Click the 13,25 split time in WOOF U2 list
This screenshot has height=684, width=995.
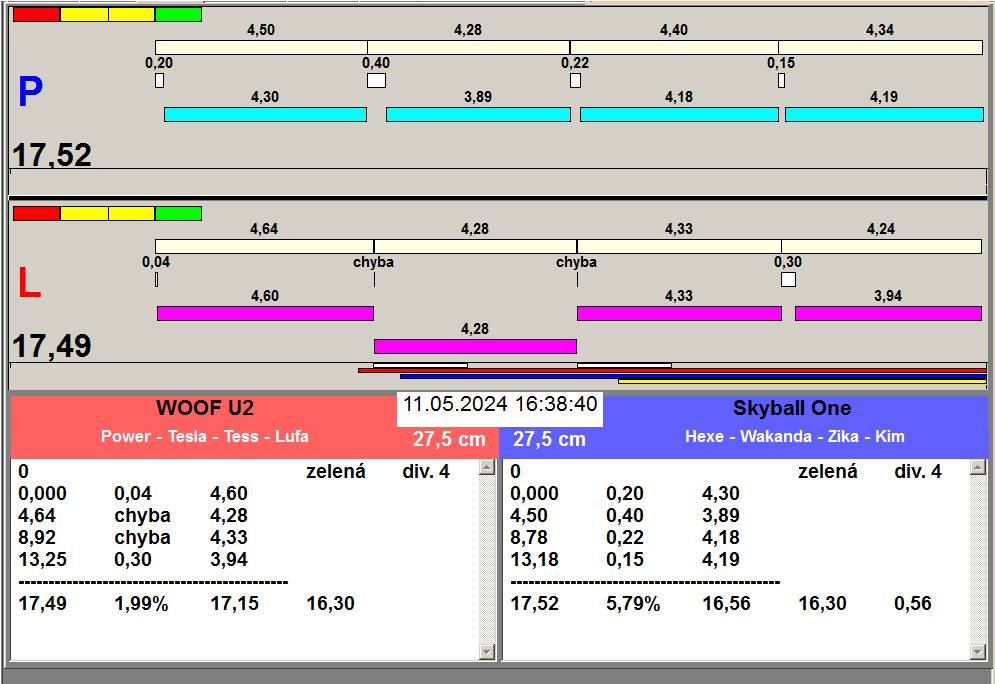coord(43,560)
